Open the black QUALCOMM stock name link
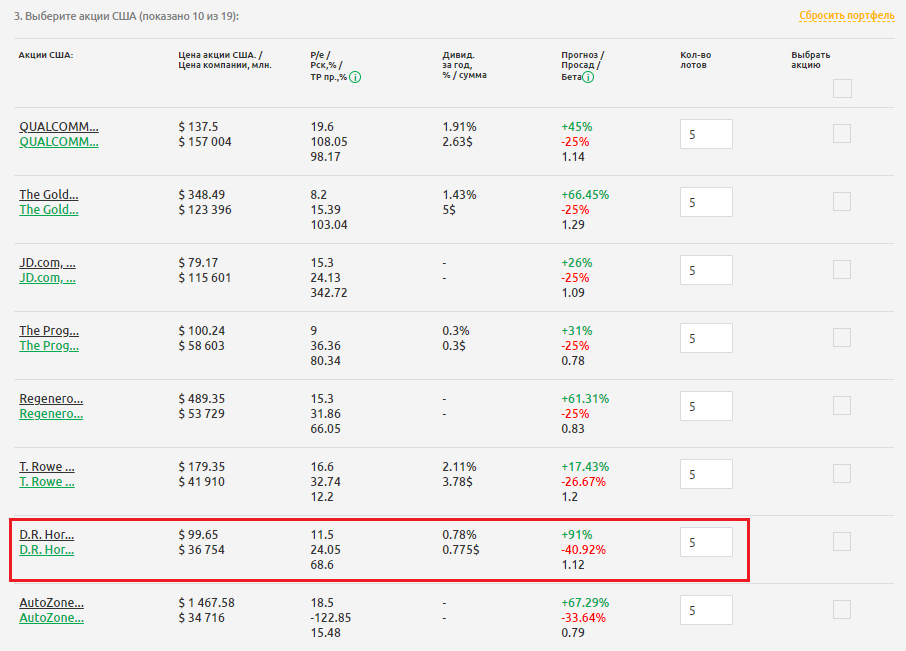Viewport: 906px width, 651px height. point(59,127)
